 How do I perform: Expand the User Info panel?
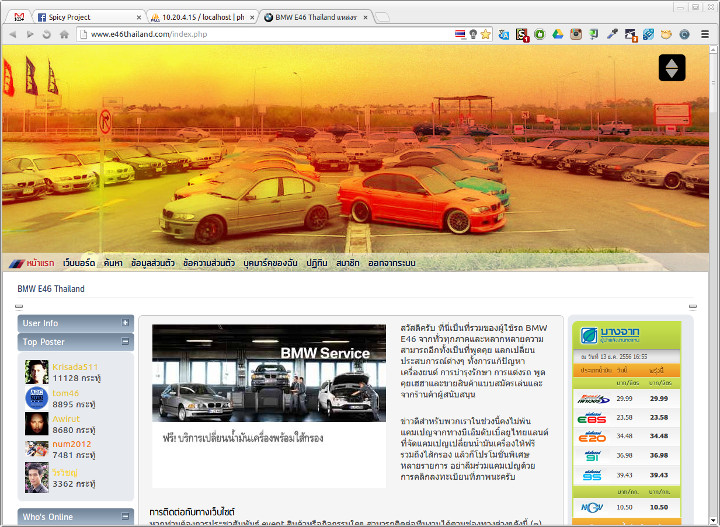coord(125,323)
